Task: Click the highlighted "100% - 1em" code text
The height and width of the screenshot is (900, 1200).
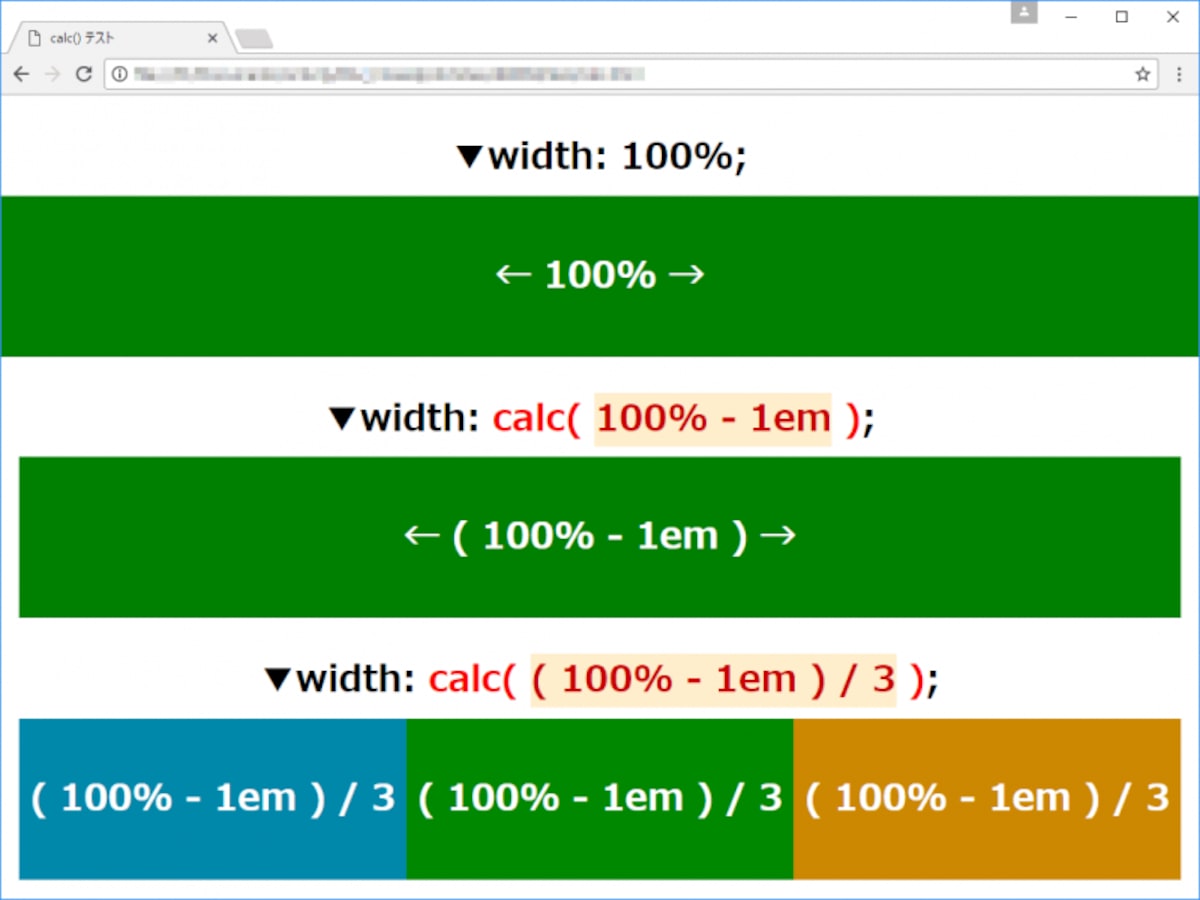Action: (713, 419)
